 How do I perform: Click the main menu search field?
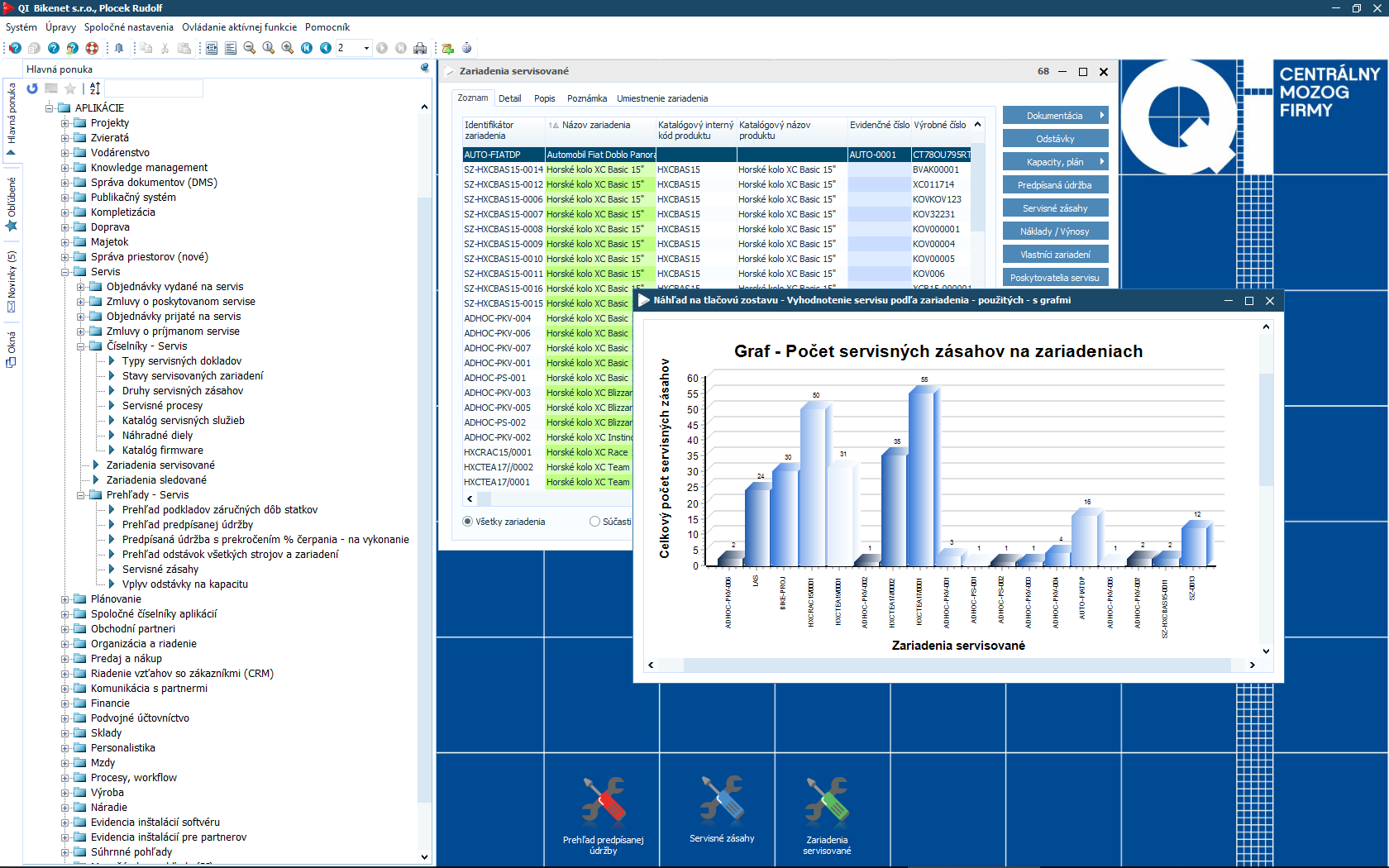pyautogui.click(x=154, y=88)
